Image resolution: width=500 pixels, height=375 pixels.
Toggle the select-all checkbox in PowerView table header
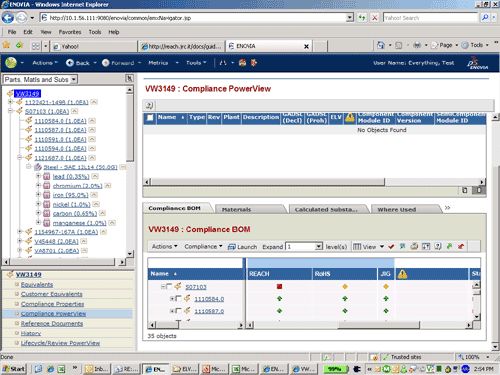[150, 118]
